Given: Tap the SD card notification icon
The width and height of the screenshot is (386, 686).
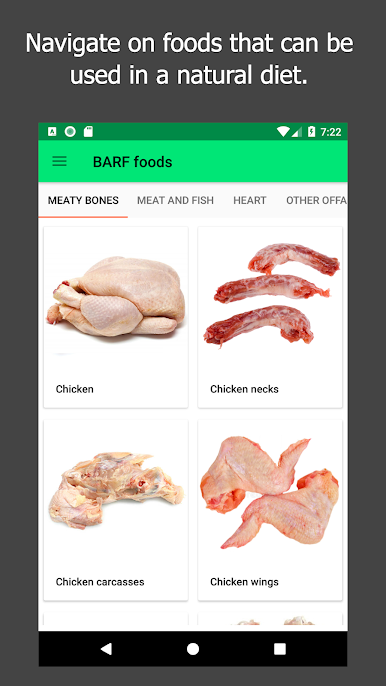Looking at the screenshot, I should (88, 131).
